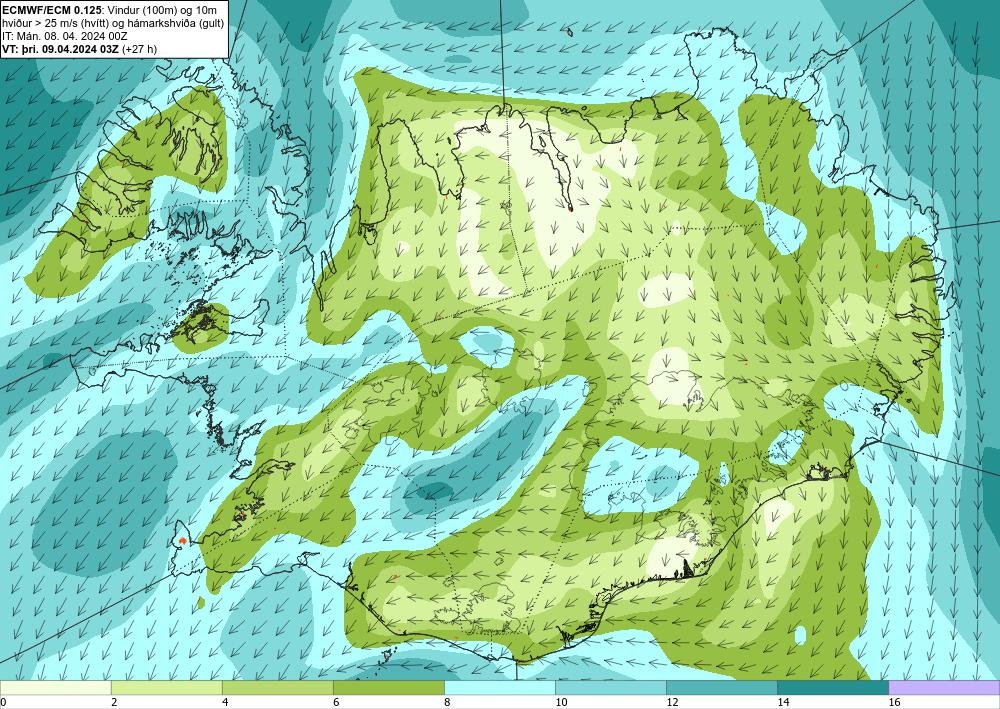Screen dimensions: 1000x709
Task: Click the title line 'ECMWF/ECM 0.125: Vindur (100m) og 10m'
Action: pyautogui.click(x=110, y=10)
